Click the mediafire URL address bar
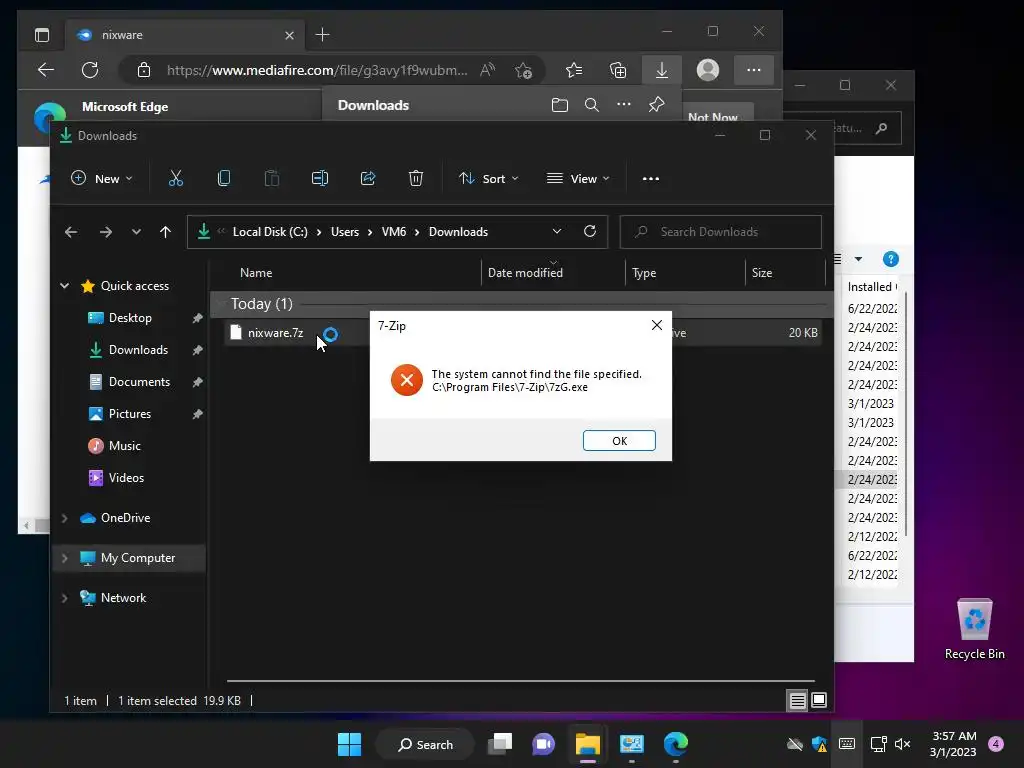1024x768 pixels. (x=317, y=70)
